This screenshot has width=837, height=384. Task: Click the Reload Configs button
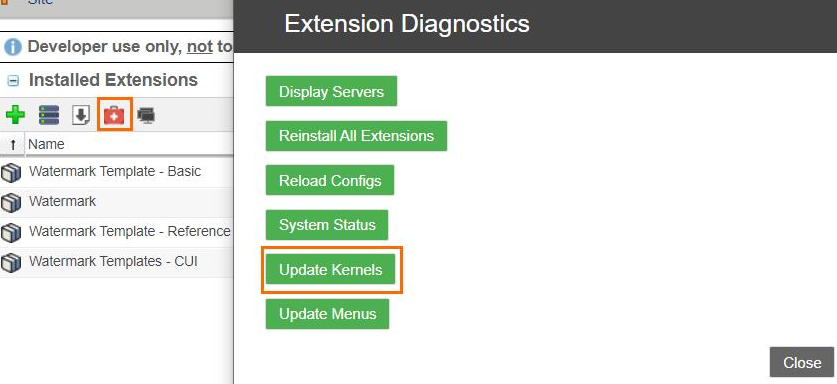(330, 181)
